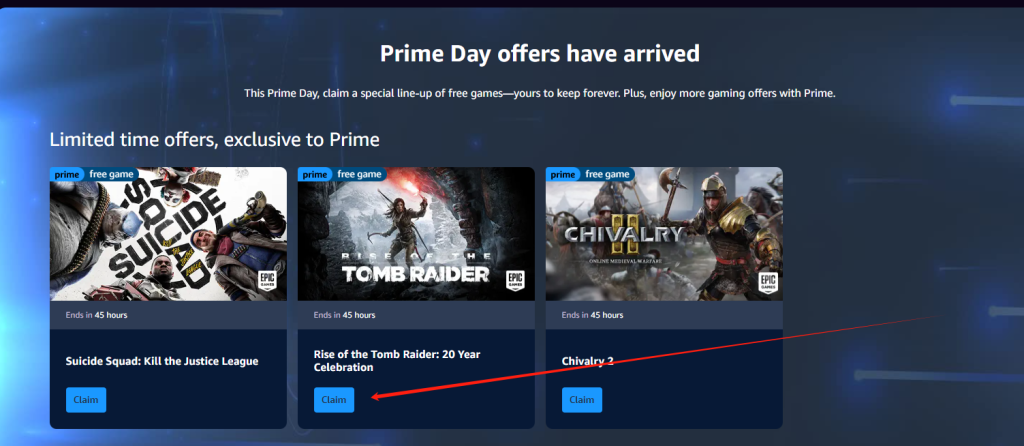This screenshot has height=446, width=1024.
Task: Claim Suicide Squad: Kill the Justice League
Action: point(86,400)
